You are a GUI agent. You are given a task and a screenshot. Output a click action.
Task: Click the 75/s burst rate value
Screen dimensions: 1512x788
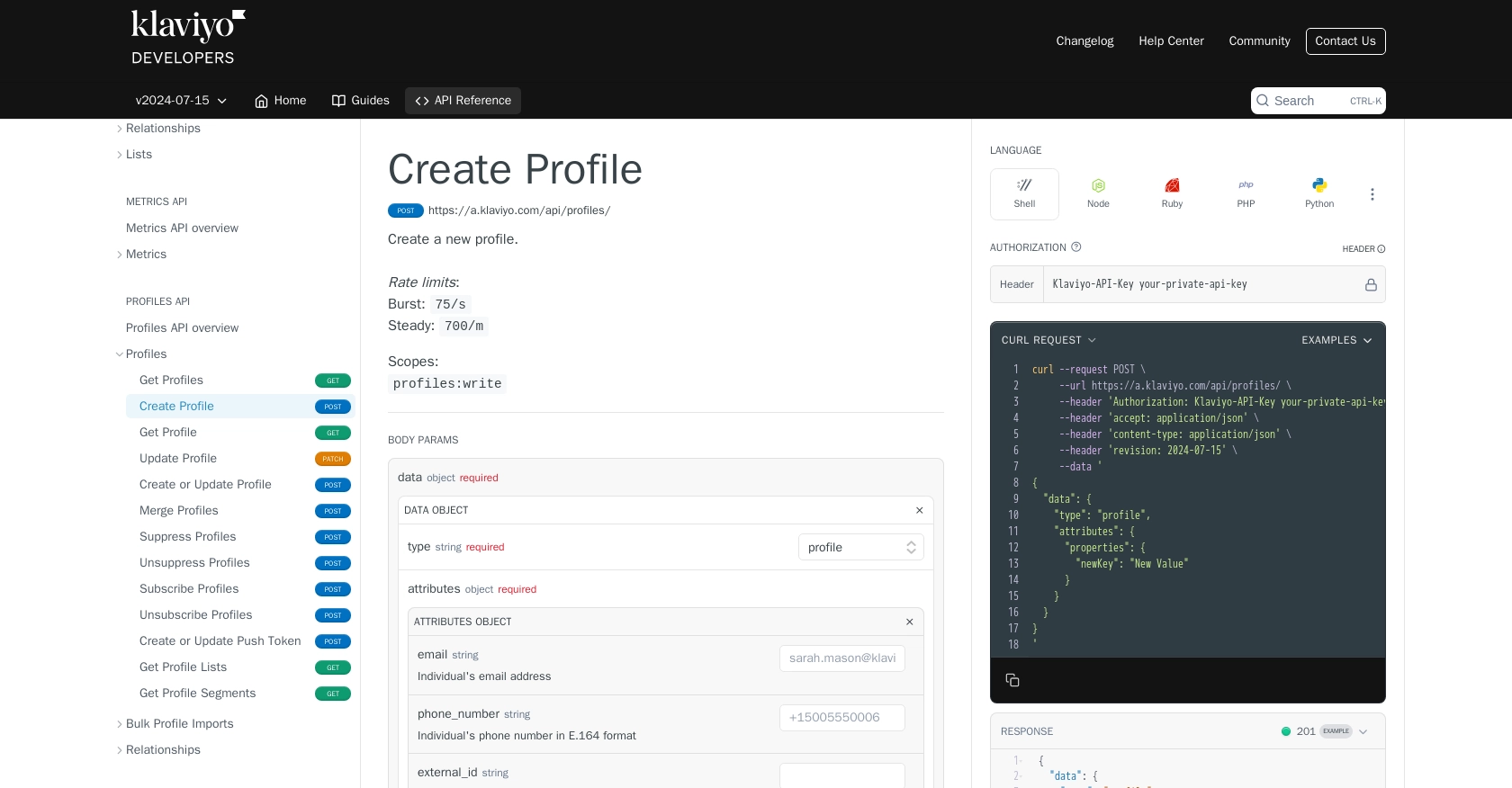pyautogui.click(x=451, y=305)
